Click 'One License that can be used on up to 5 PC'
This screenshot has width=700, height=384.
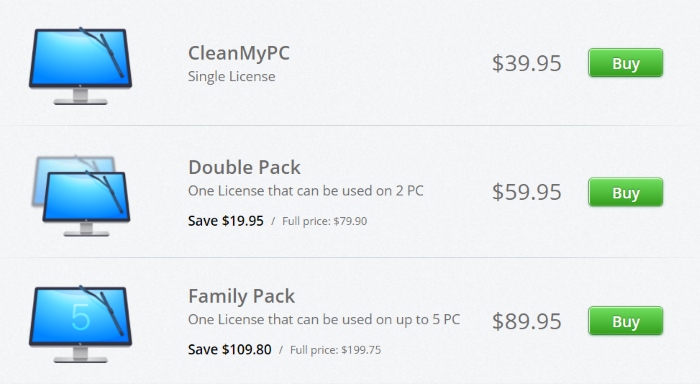point(324,320)
